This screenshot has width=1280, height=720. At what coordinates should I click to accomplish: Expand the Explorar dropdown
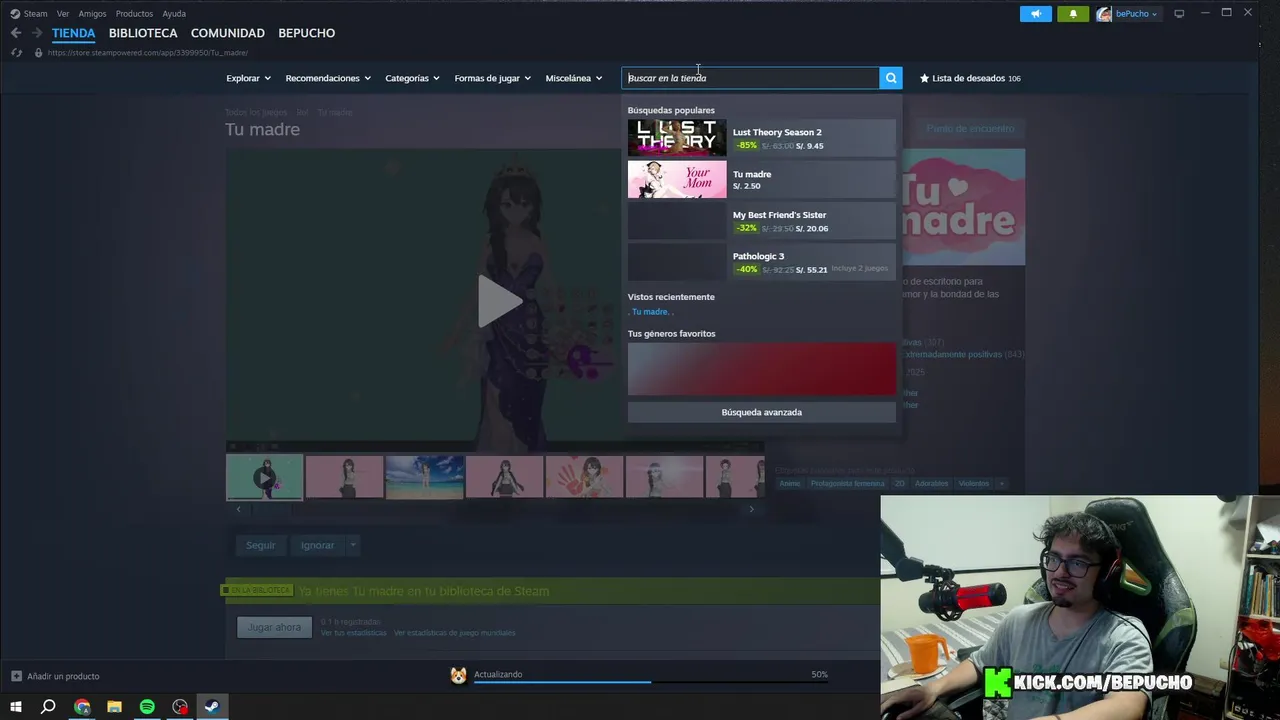coord(248,78)
